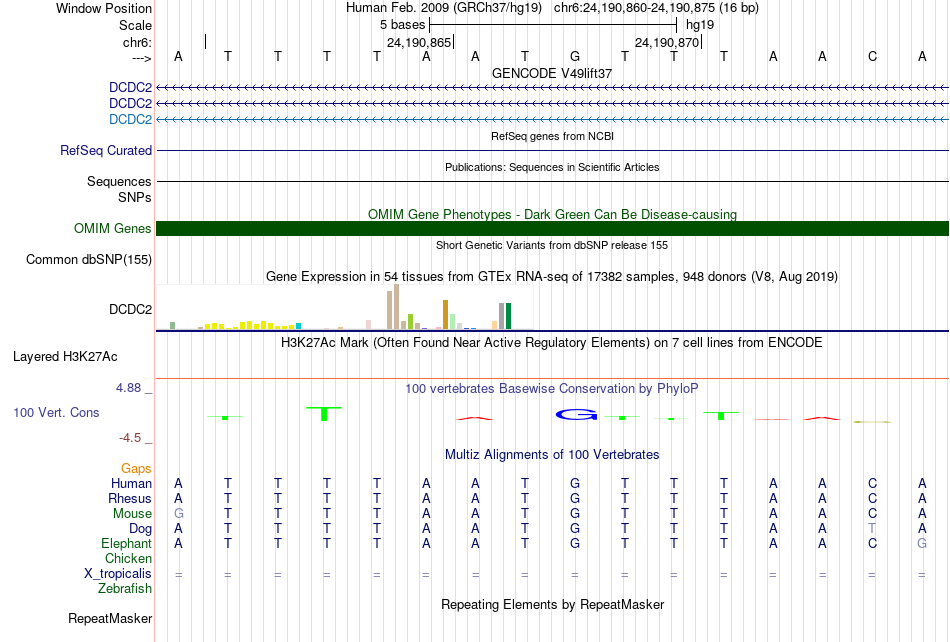Click the Sequences track label
This screenshot has width=950, height=642.
(x=119, y=181)
